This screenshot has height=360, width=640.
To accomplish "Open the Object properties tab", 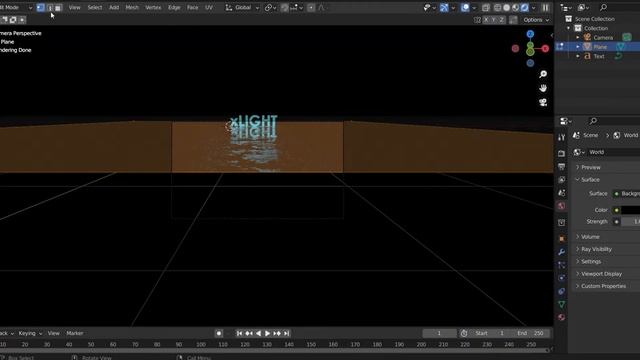I will pos(562,238).
